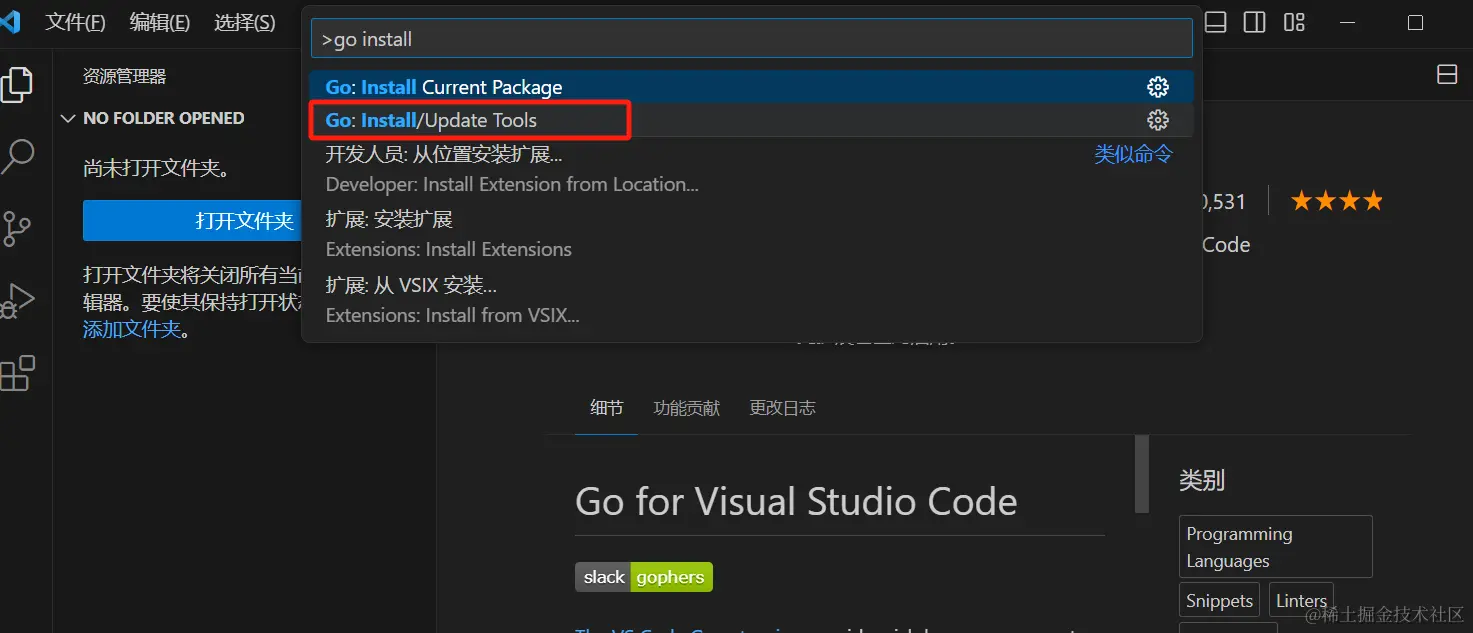1473x633 pixels.
Task: Select Go: Install/Update Tools command
Action: [752, 120]
